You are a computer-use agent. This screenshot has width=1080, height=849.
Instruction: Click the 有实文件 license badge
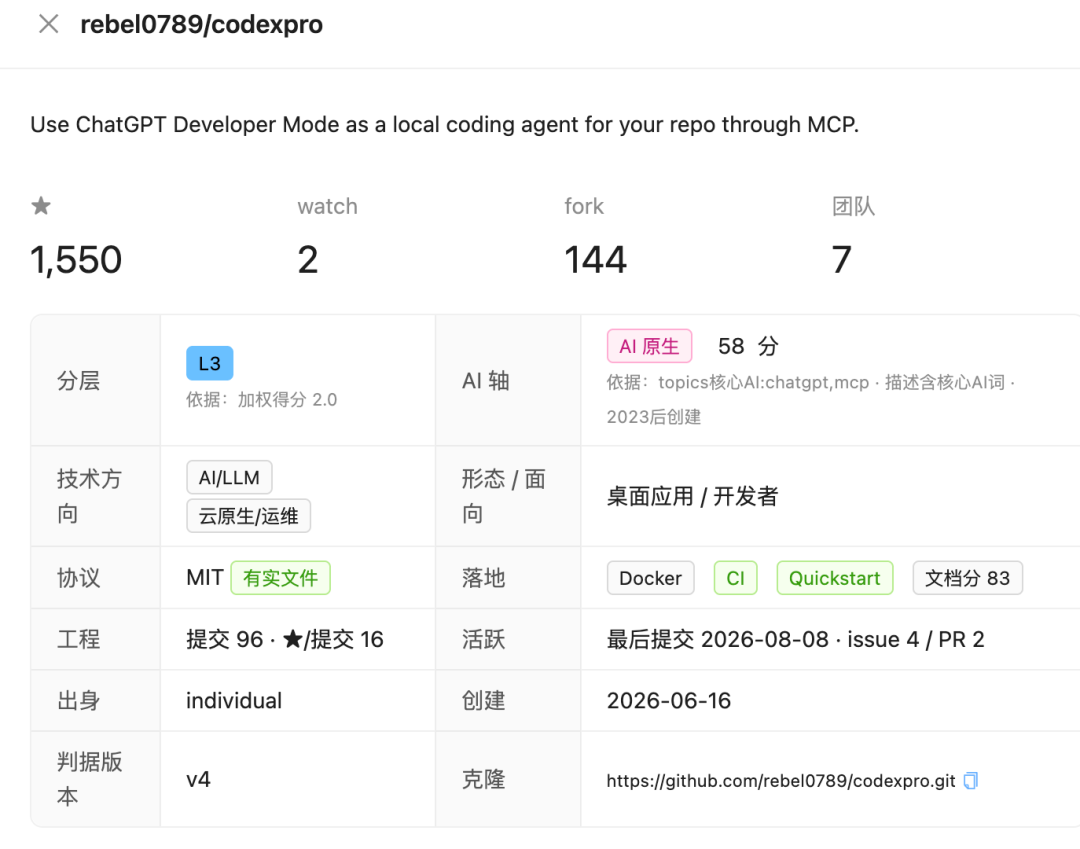[x=280, y=578]
